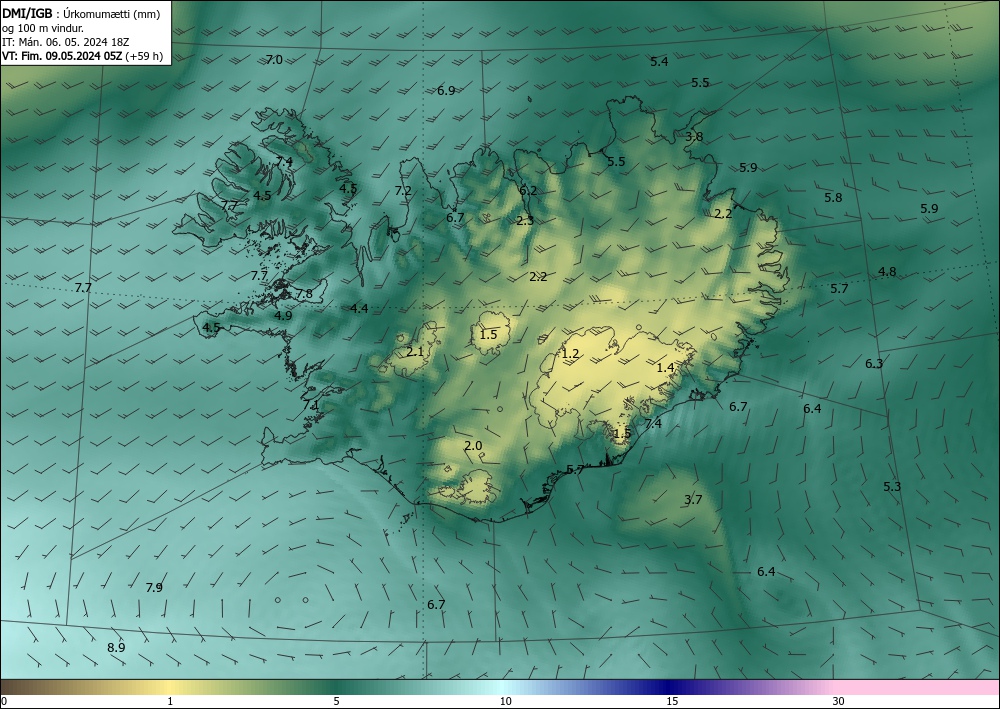Click the 7.8 value label
This screenshot has width=1000, height=709.
tap(304, 294)
